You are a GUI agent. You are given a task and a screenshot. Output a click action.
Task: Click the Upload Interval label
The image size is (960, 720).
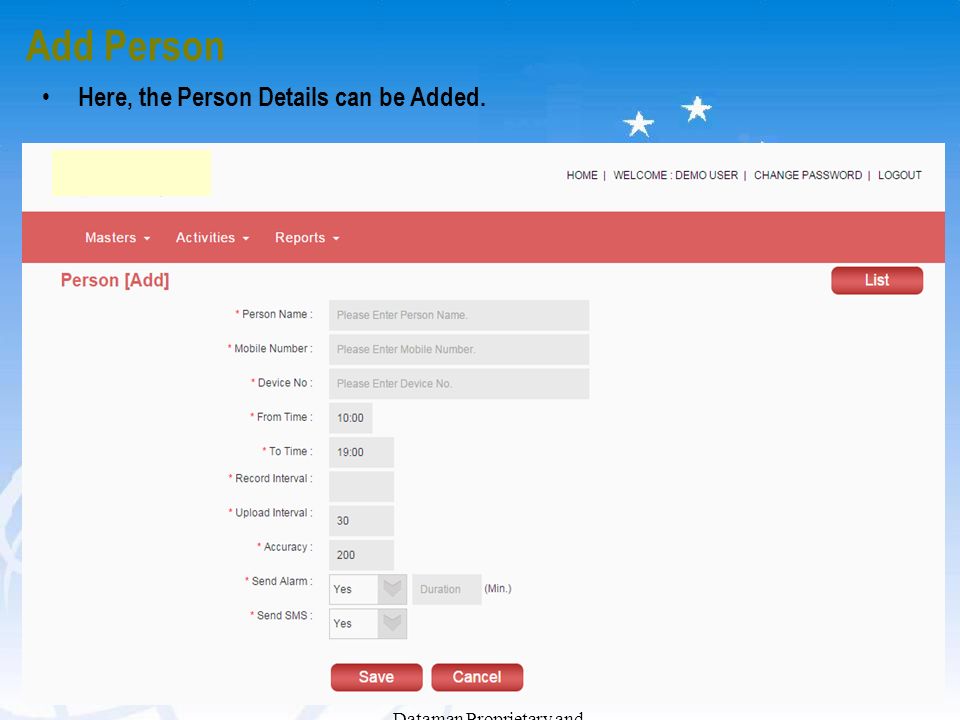coord(271,512)
